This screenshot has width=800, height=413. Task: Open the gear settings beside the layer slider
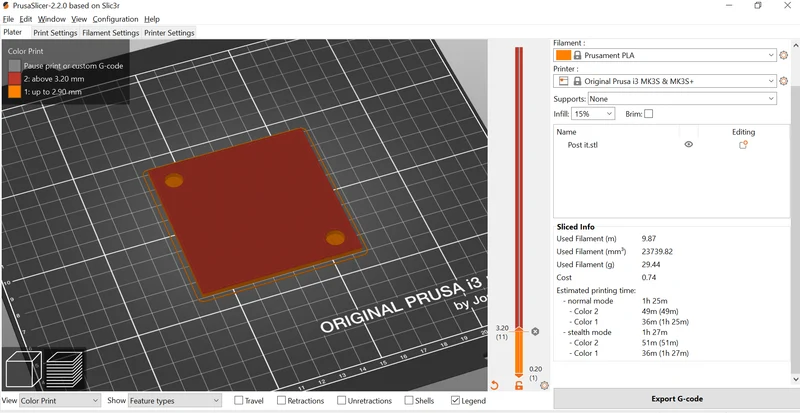click(544, 385)
